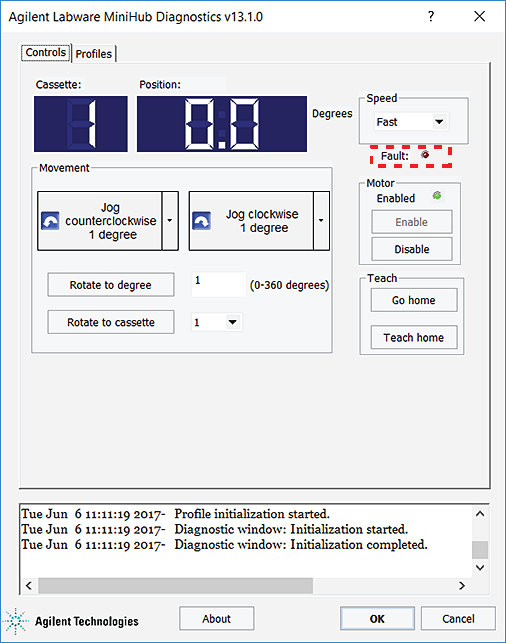Switch to the Profiles tab

(94, 54)
